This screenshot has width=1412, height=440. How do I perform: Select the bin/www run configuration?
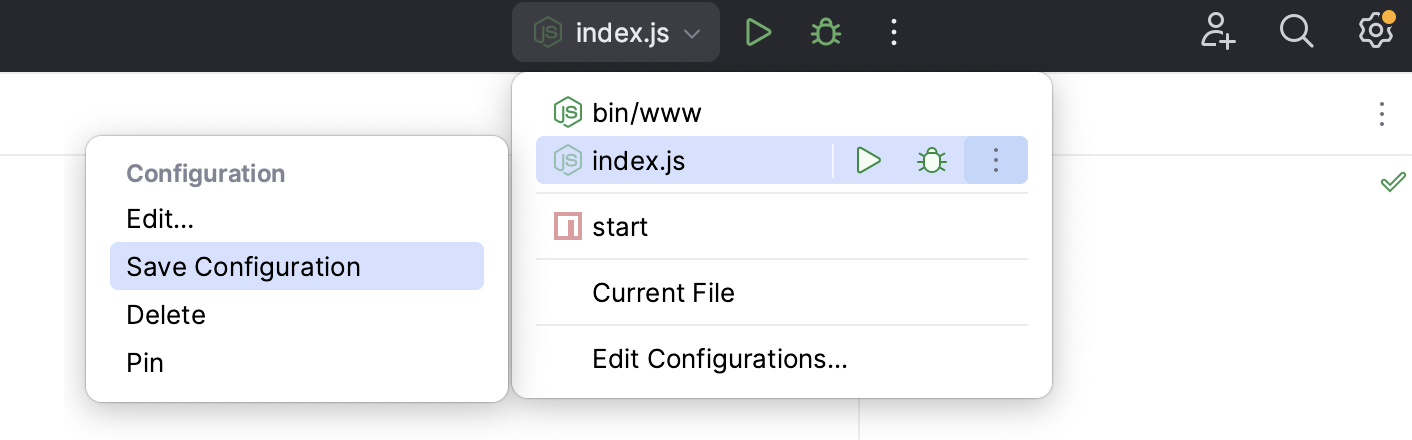click(x=646, y=112)
